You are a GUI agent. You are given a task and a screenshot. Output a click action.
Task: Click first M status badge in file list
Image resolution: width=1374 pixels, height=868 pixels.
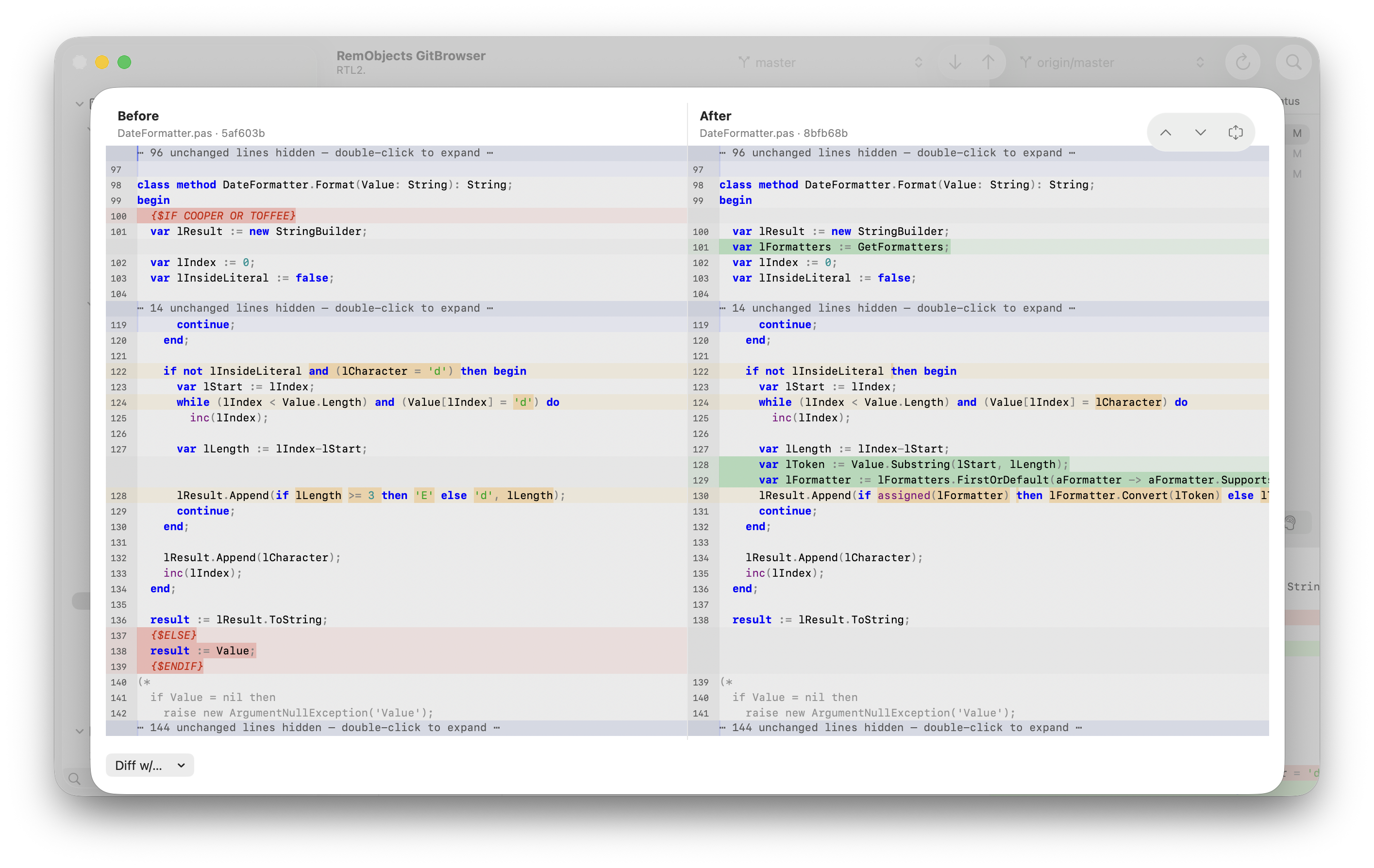click(1297, 133)
